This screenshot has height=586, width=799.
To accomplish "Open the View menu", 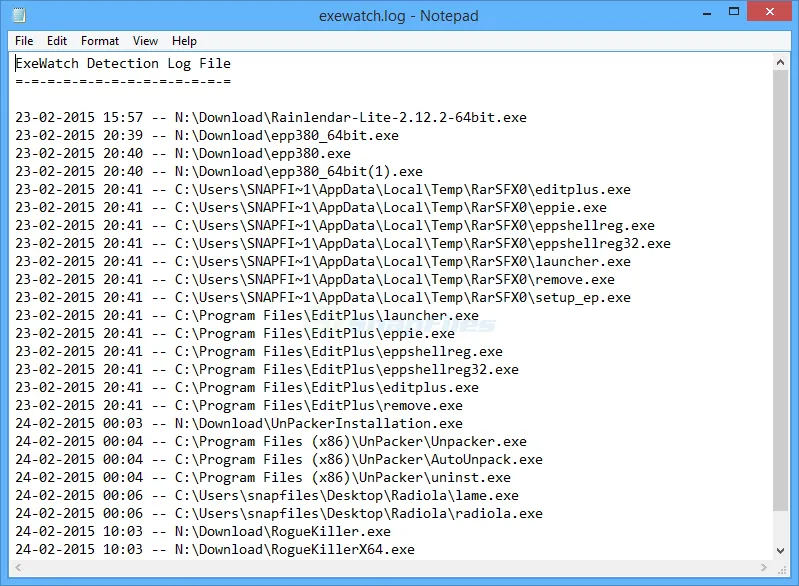I will click(145, 41).
